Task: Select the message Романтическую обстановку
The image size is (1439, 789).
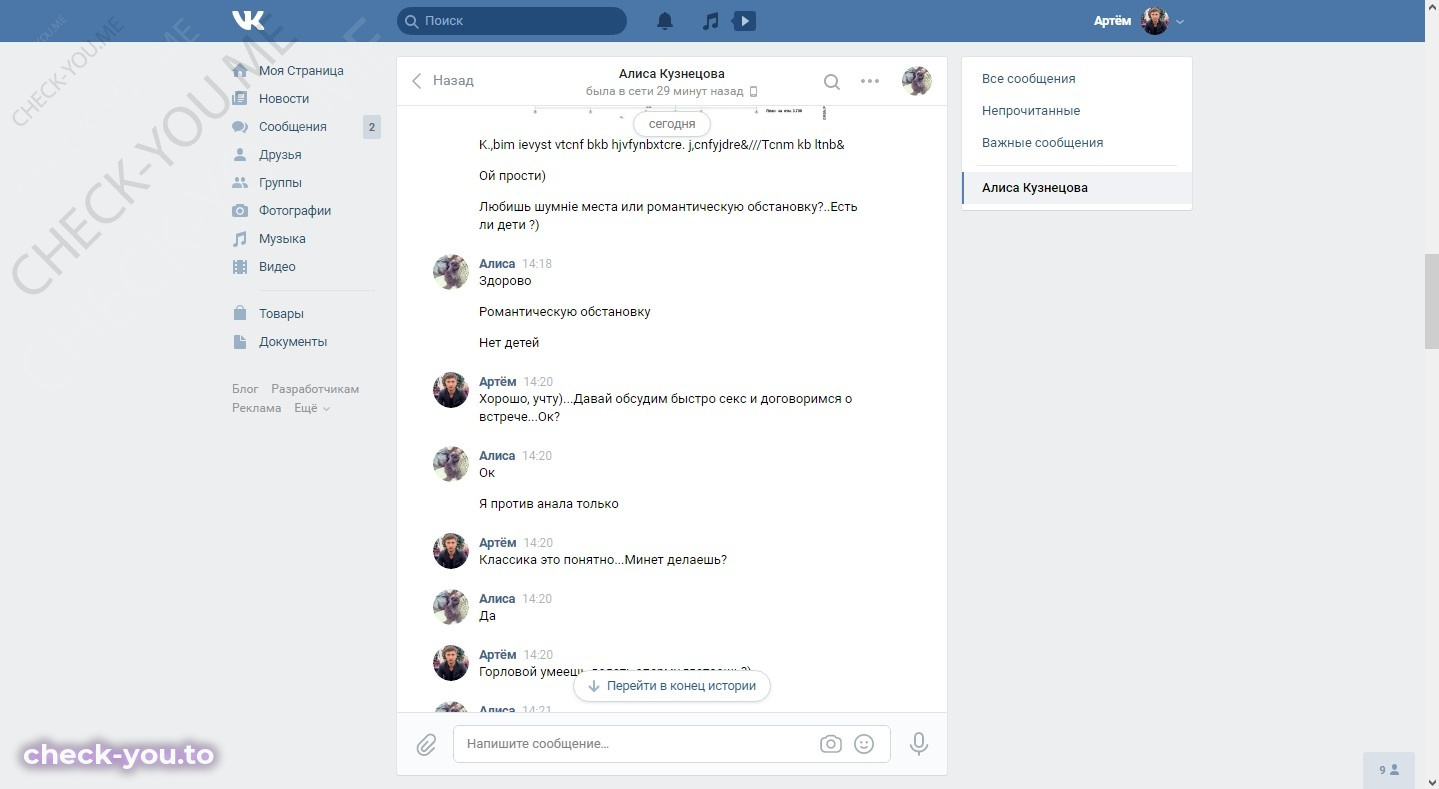Action: 565,312
